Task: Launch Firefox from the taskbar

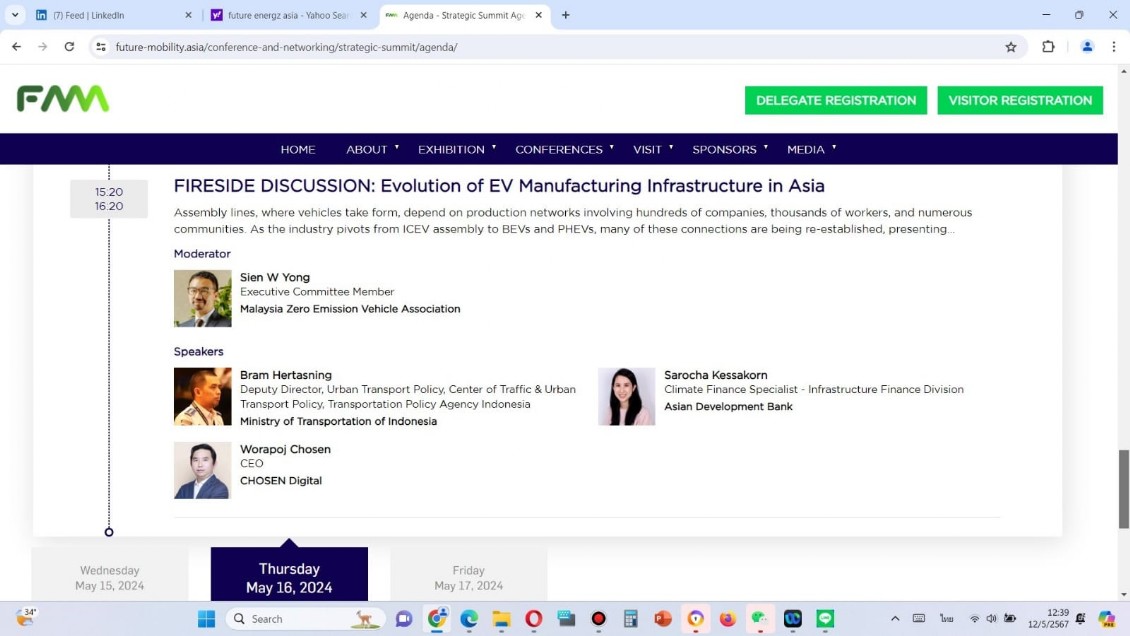Action: tap(727, 619)
